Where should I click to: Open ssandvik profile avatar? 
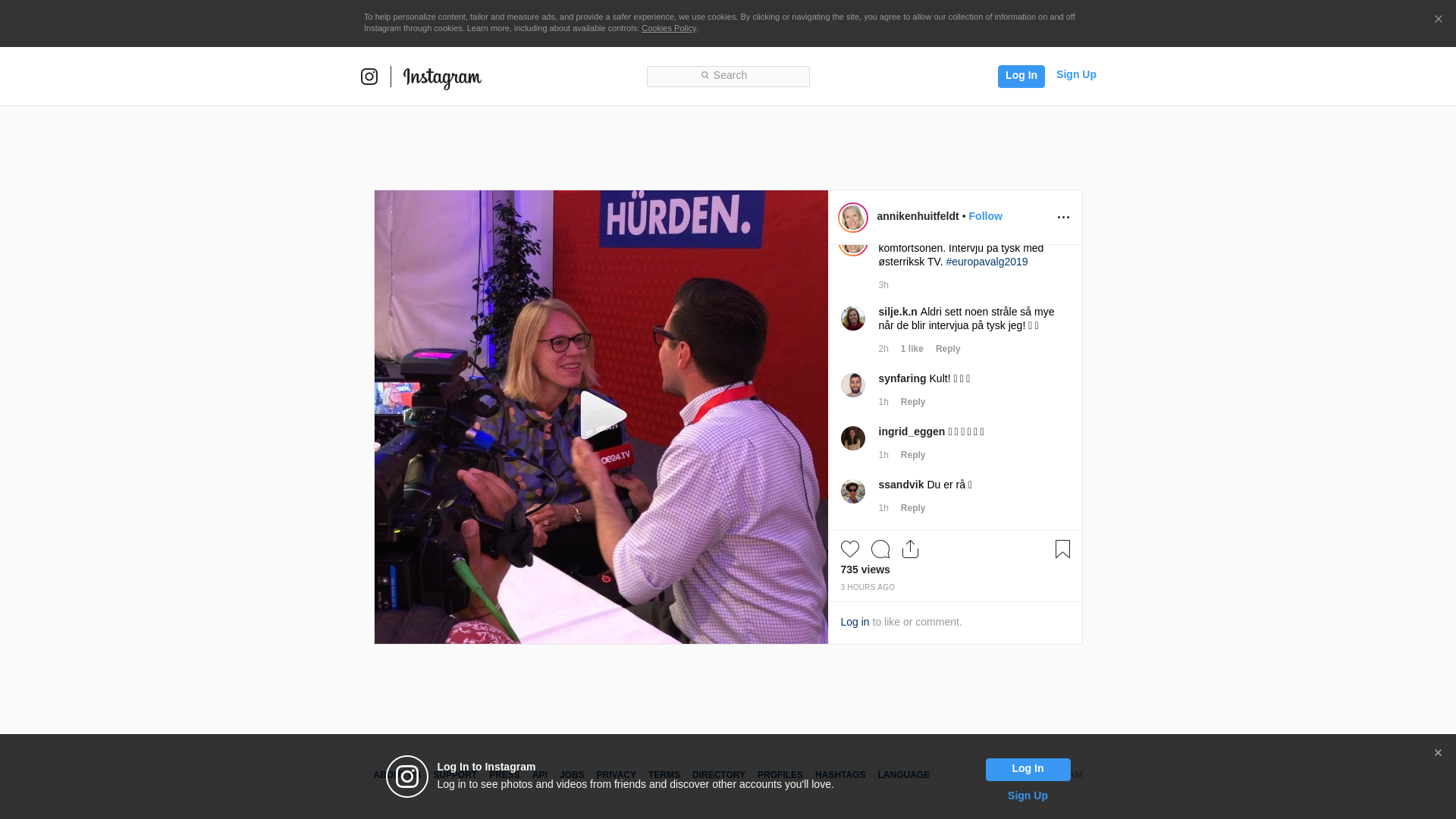click(853, 491)
